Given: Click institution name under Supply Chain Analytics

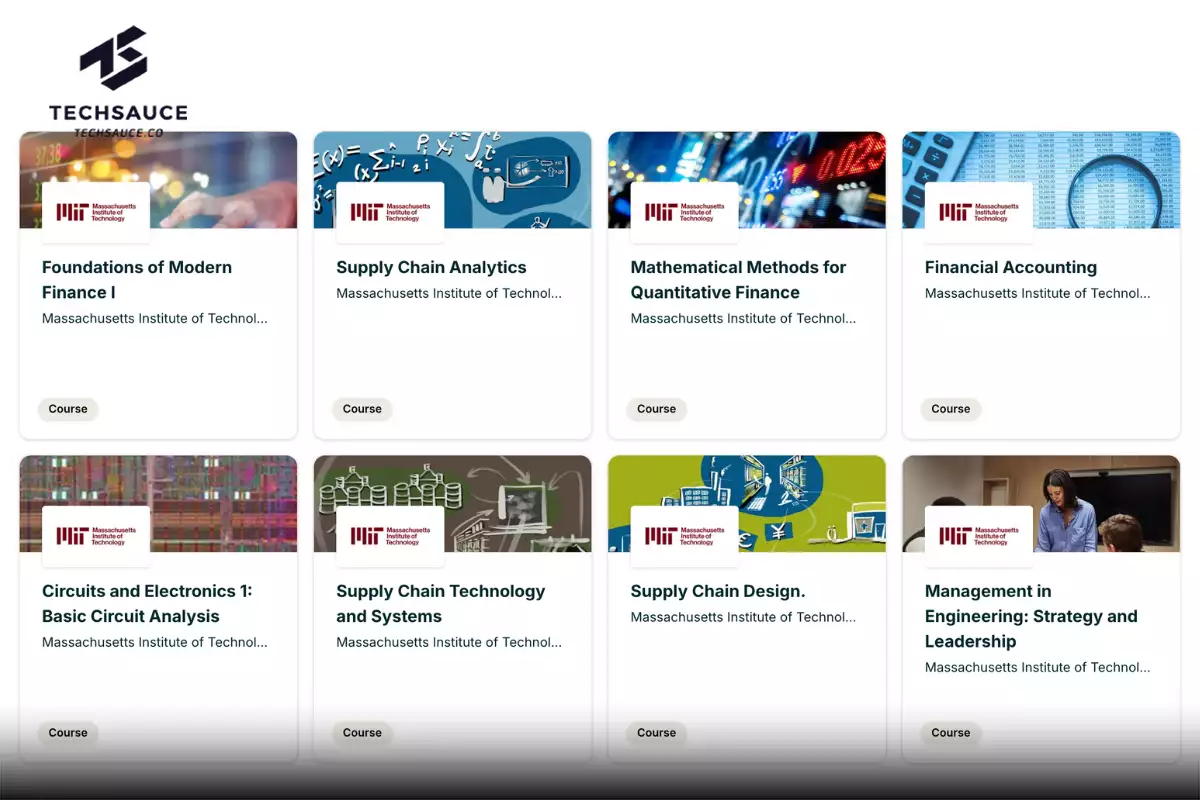Looking at the screenshot, I should (x=449, y=293).
